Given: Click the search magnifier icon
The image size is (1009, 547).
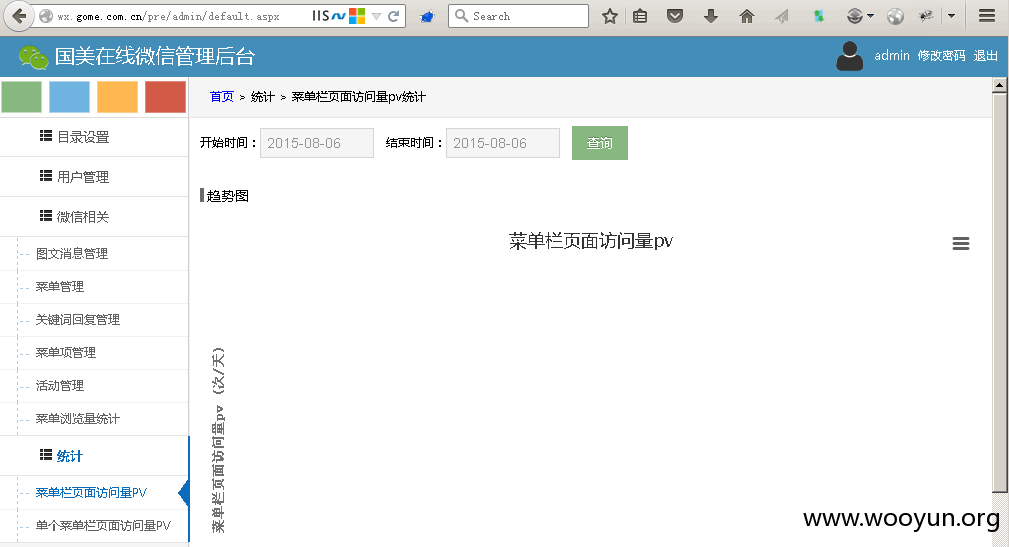Looking at the screenshot, I should [x=461, y=16].
